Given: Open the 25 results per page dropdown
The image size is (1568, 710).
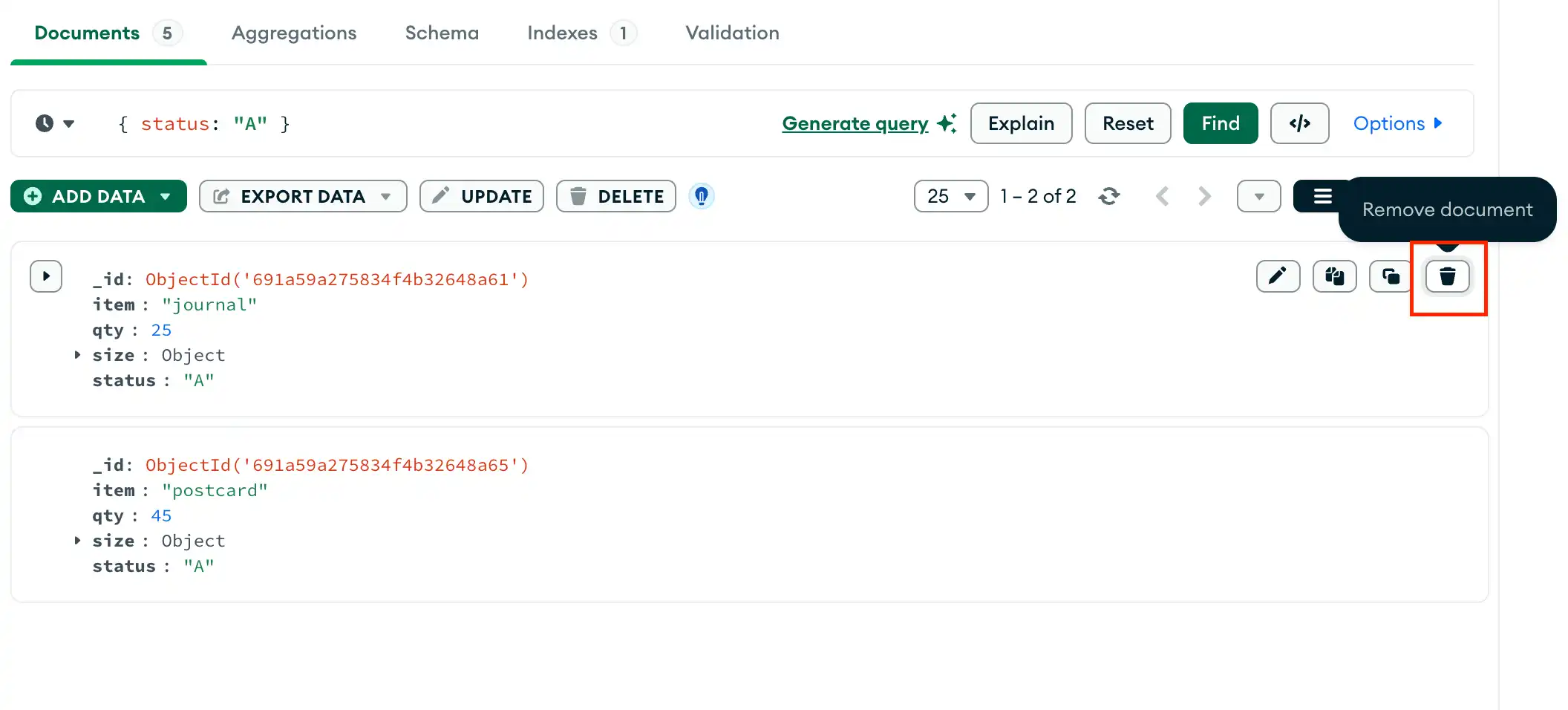Looking at the screenshot, I should tap(951, 196).
